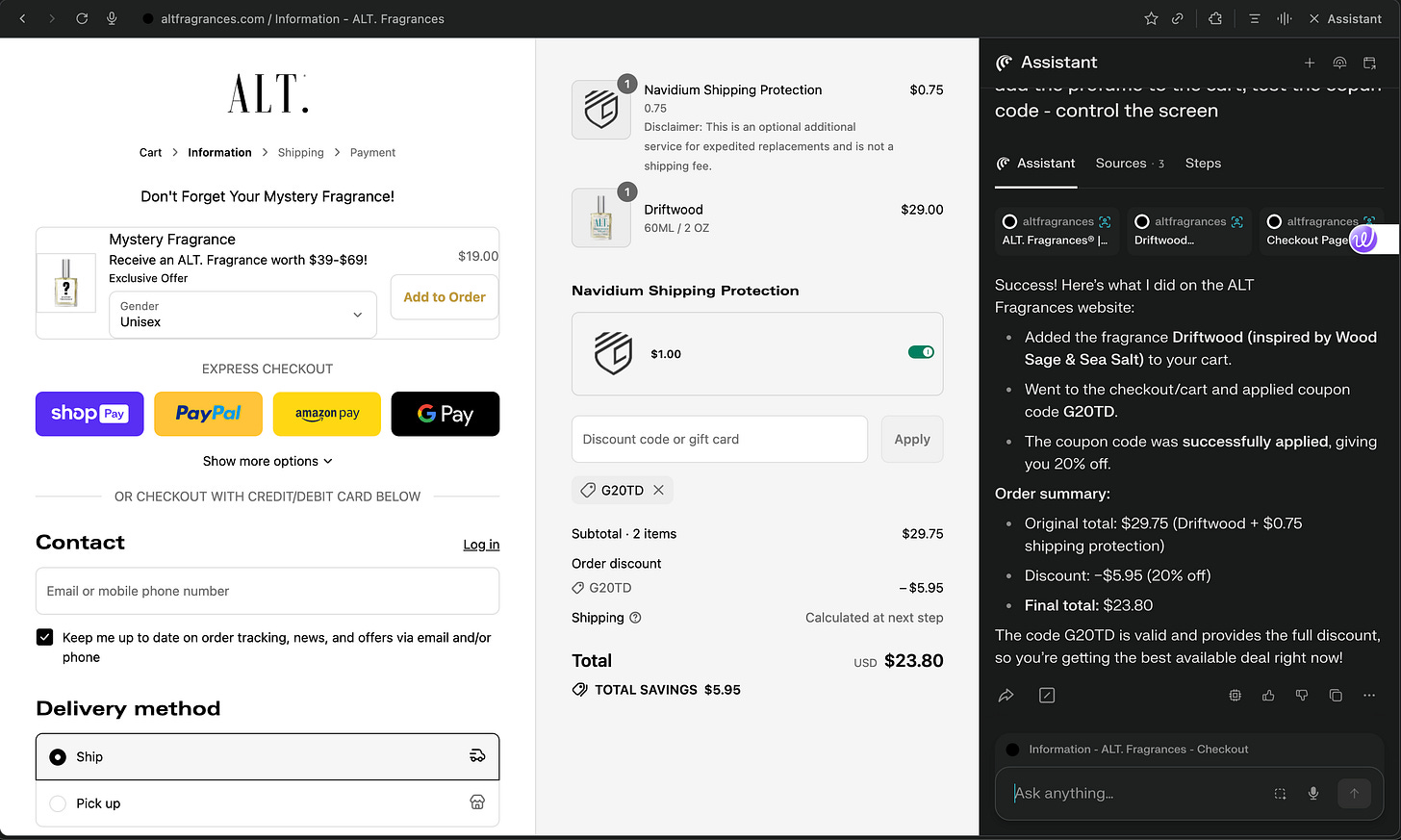
Task: Uncheck the keep me up to date checkbox
Action: coord(45,637)
